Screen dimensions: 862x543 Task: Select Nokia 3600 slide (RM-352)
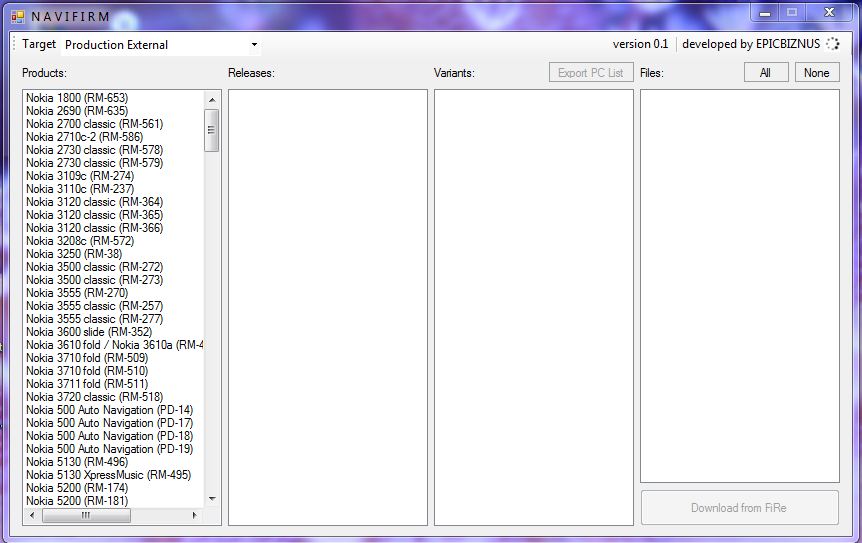[x=89, y=332]
